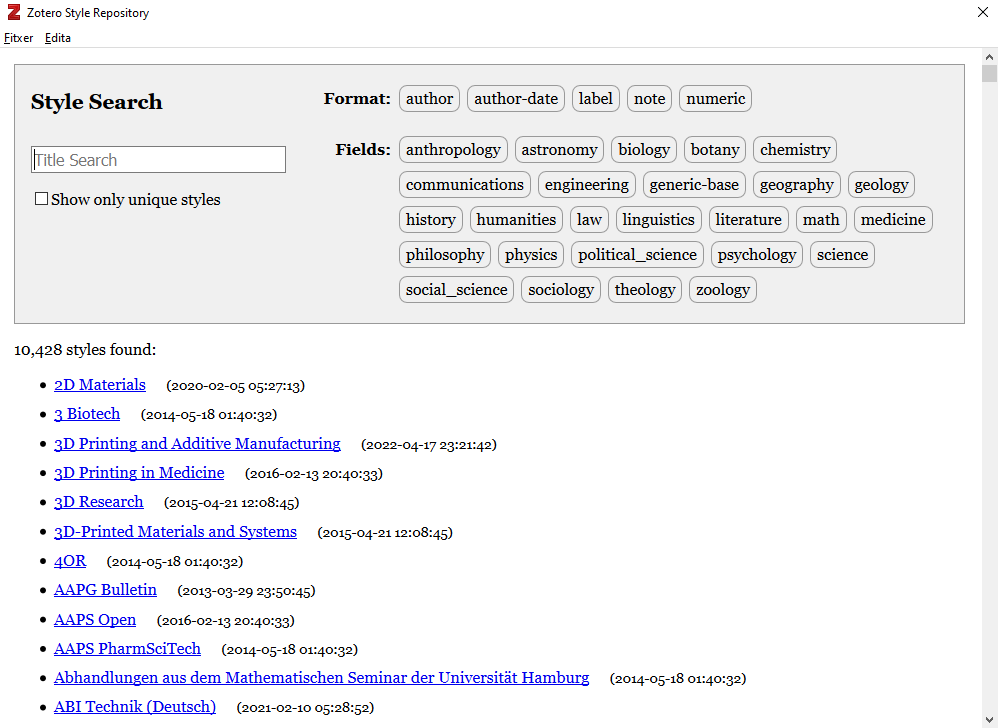998x728 pixels.
Task: Select the sociology field tag
Action: coord(561,290)
